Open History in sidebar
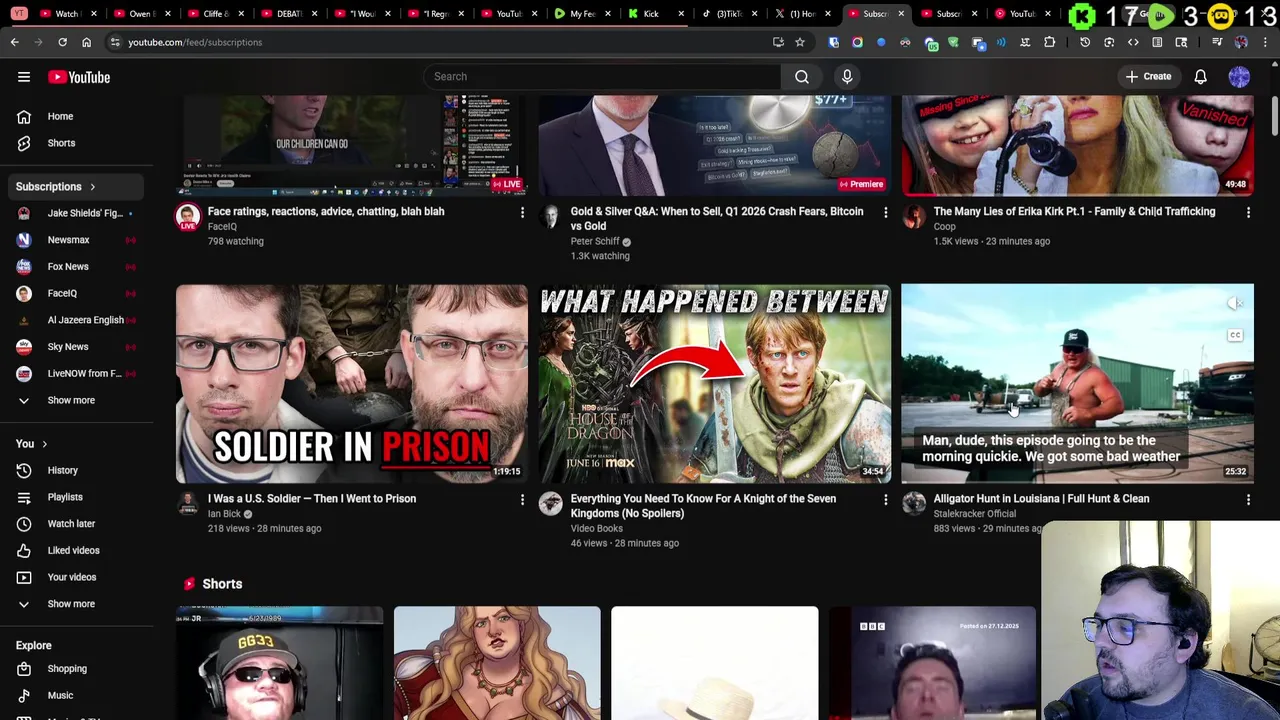The image size is (1280, 720). 76,470
